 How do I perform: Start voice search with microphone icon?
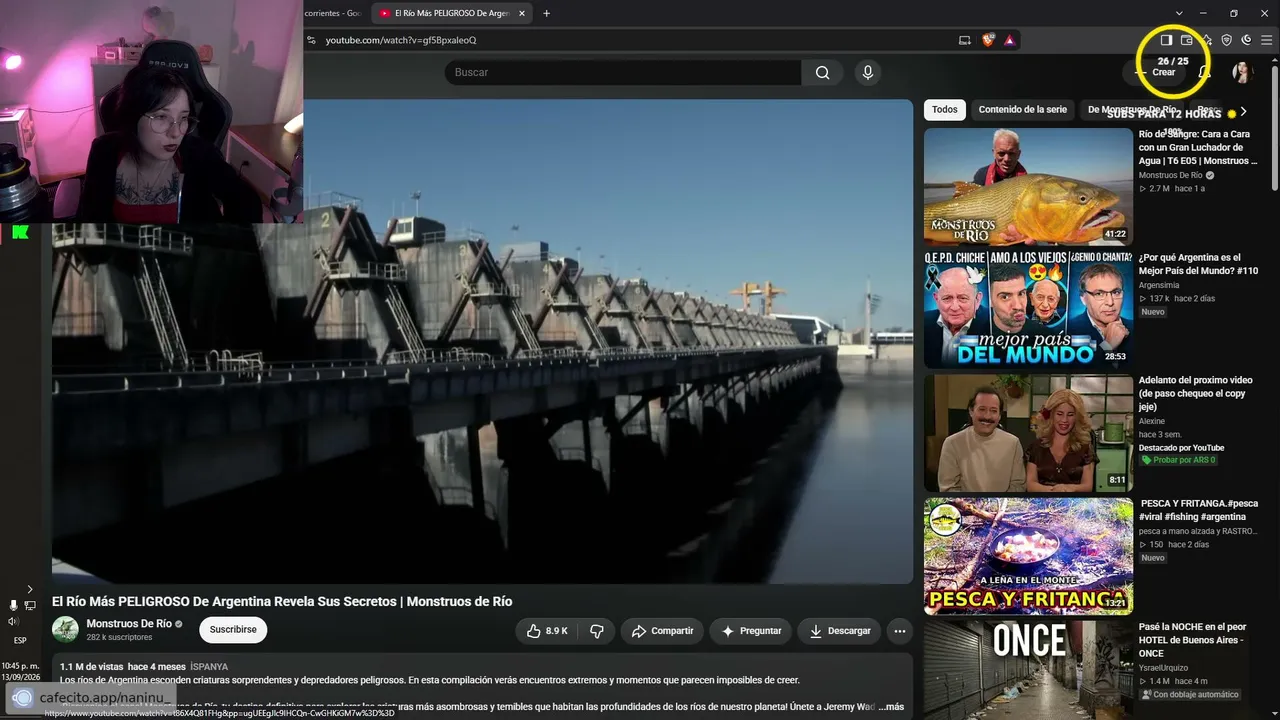[x=867, y=72]
